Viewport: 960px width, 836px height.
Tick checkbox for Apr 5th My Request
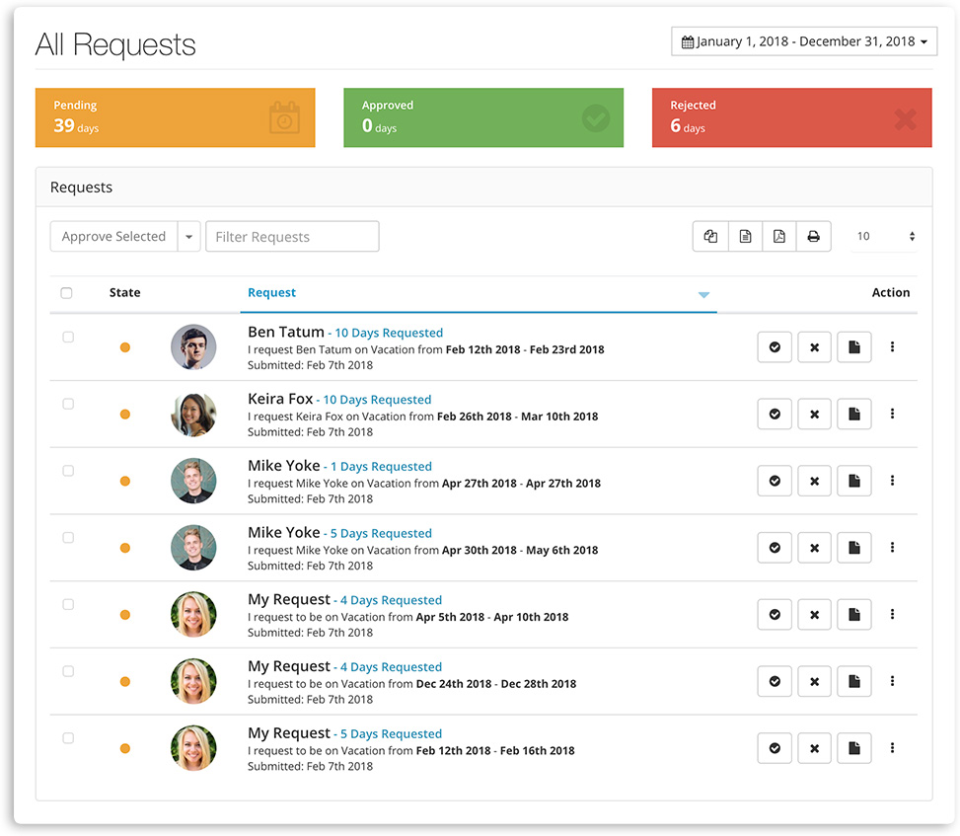[68, 604]
